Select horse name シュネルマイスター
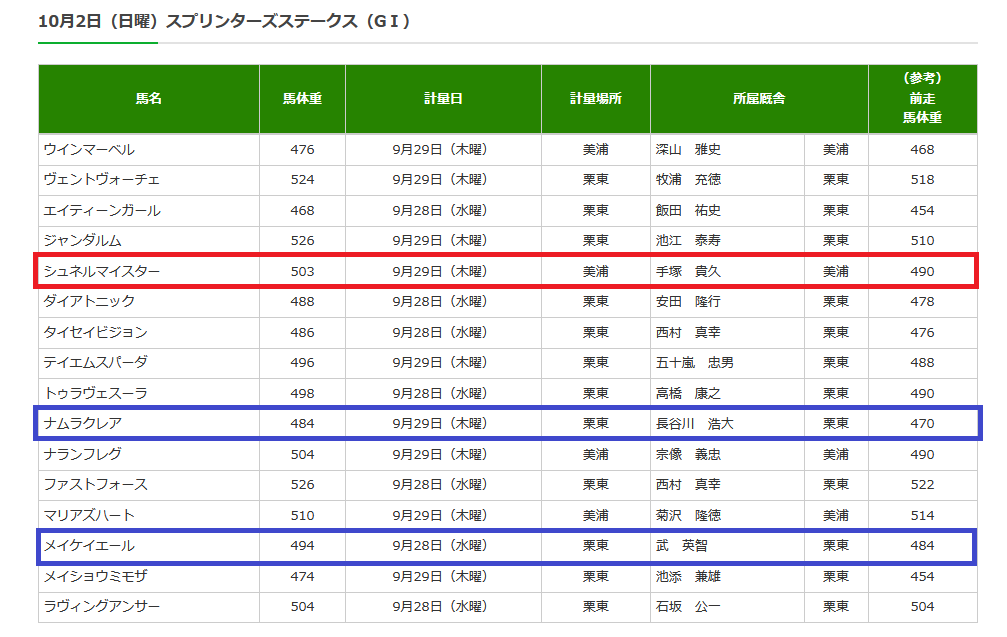Image resolution: width=1007 pixels, height=637 pixels. coord(102,272)
